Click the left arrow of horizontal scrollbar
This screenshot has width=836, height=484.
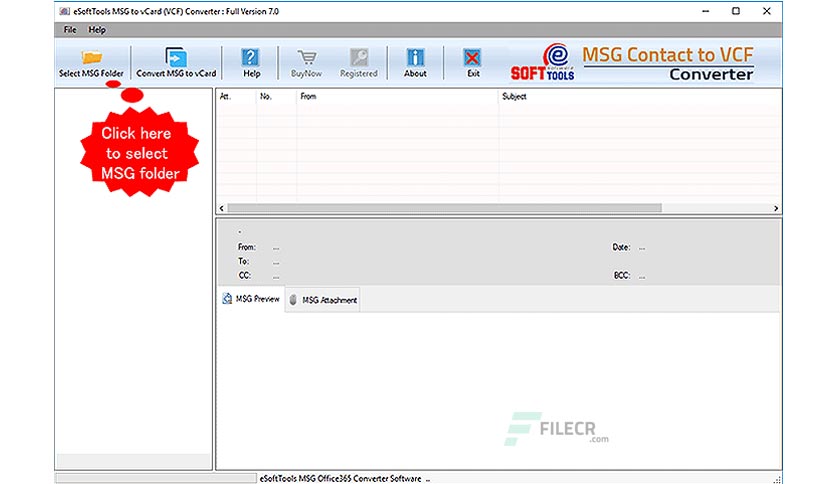click(x=222, y=208)
